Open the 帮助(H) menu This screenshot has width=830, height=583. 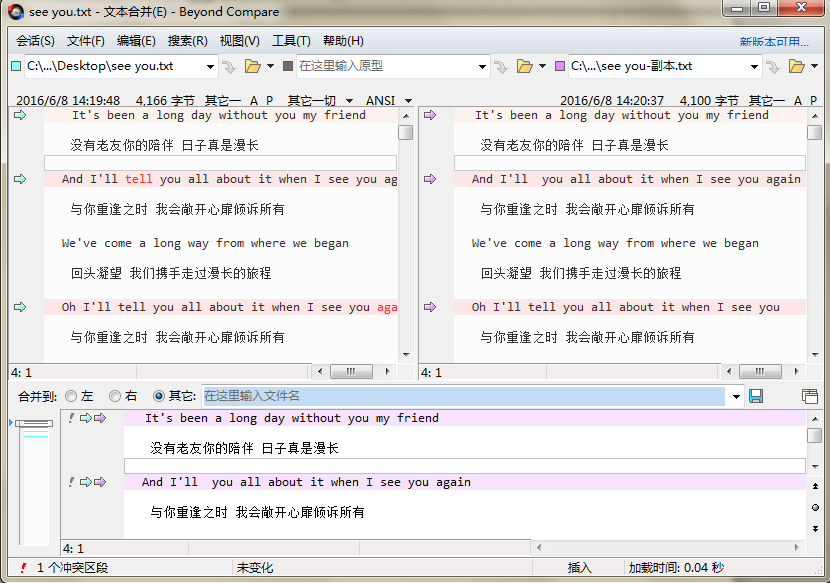click(342, 41)
